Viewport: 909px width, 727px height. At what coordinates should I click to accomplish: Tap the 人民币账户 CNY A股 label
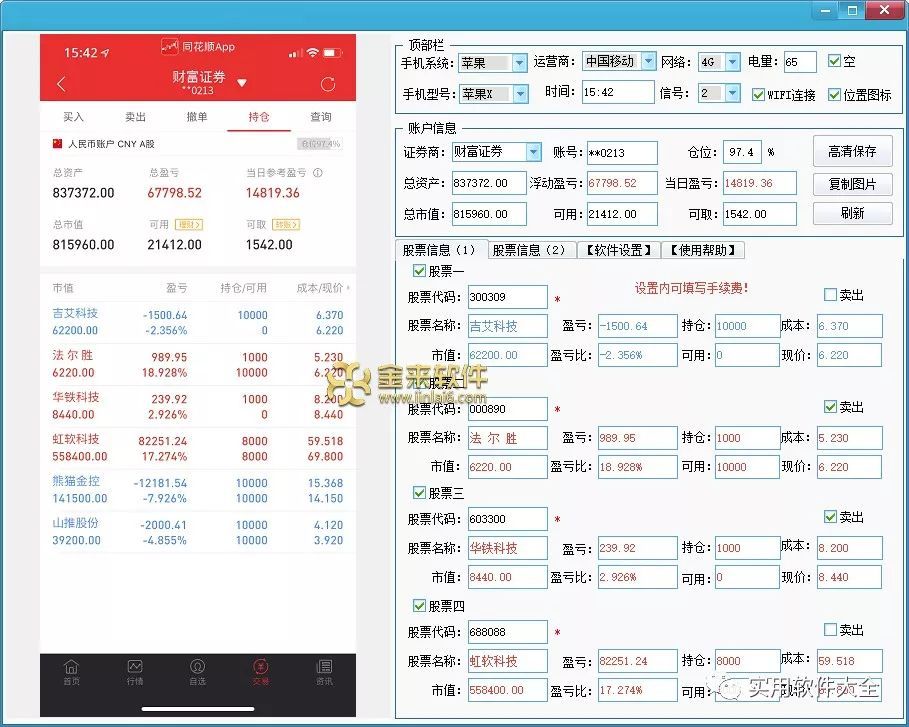pos(111,144)
